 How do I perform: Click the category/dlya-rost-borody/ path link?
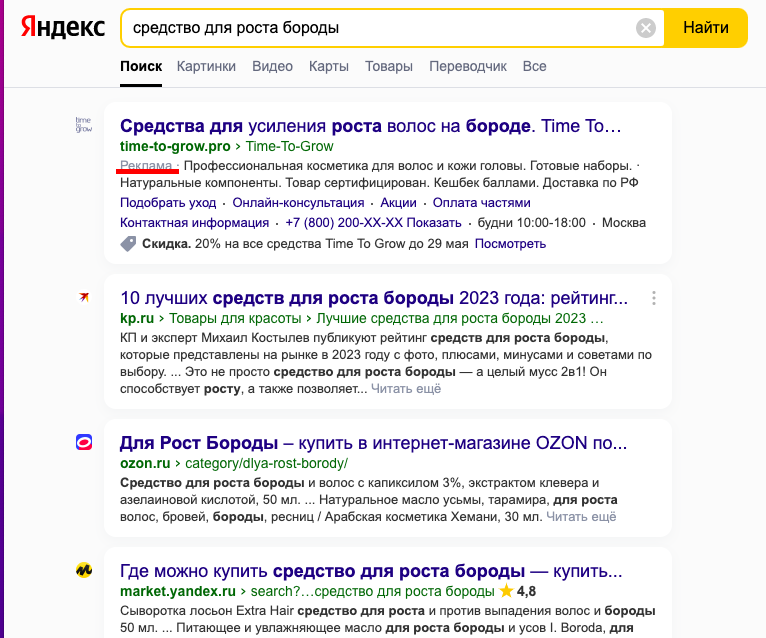click(266, 463)
